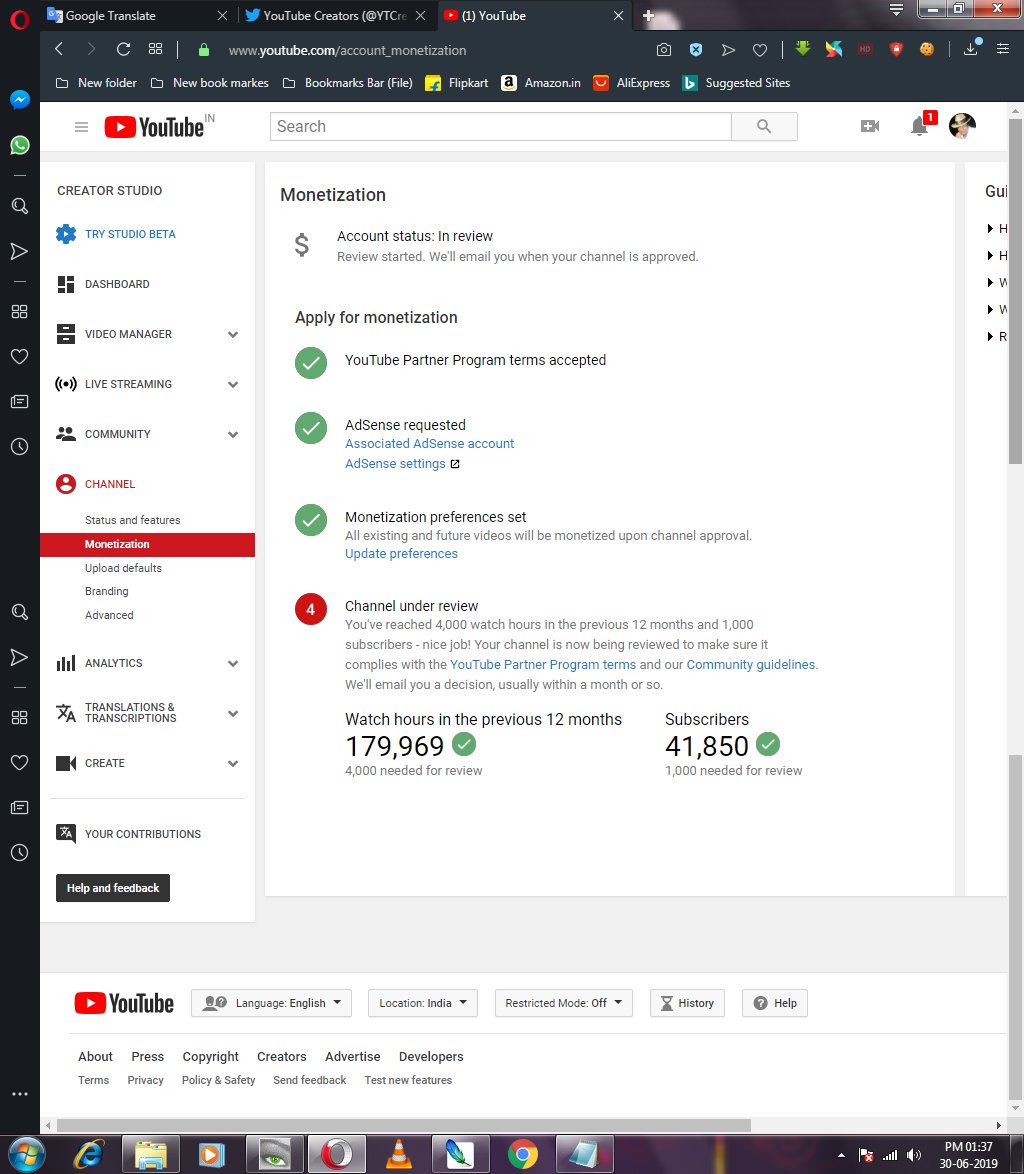Open volume control in system tray

(914, 1155)
